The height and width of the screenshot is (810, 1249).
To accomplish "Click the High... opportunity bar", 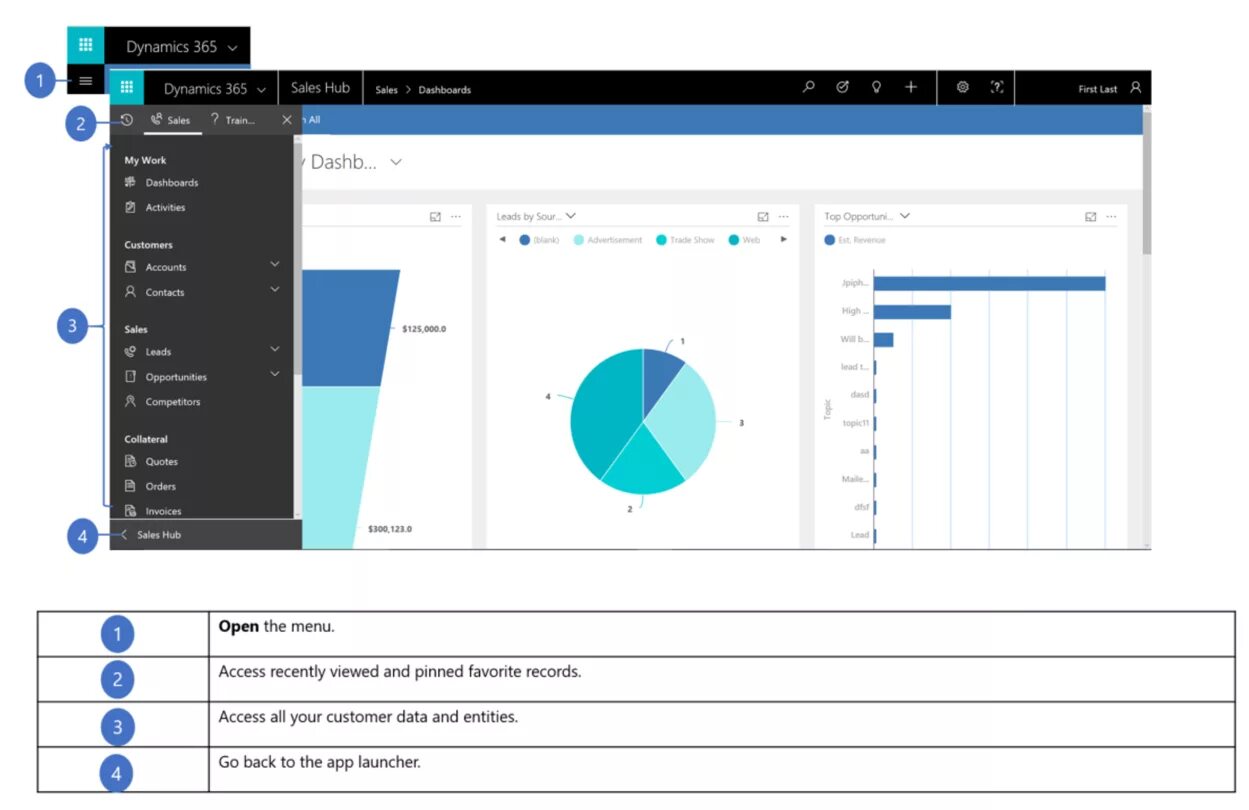I will [x=912, y=312].
